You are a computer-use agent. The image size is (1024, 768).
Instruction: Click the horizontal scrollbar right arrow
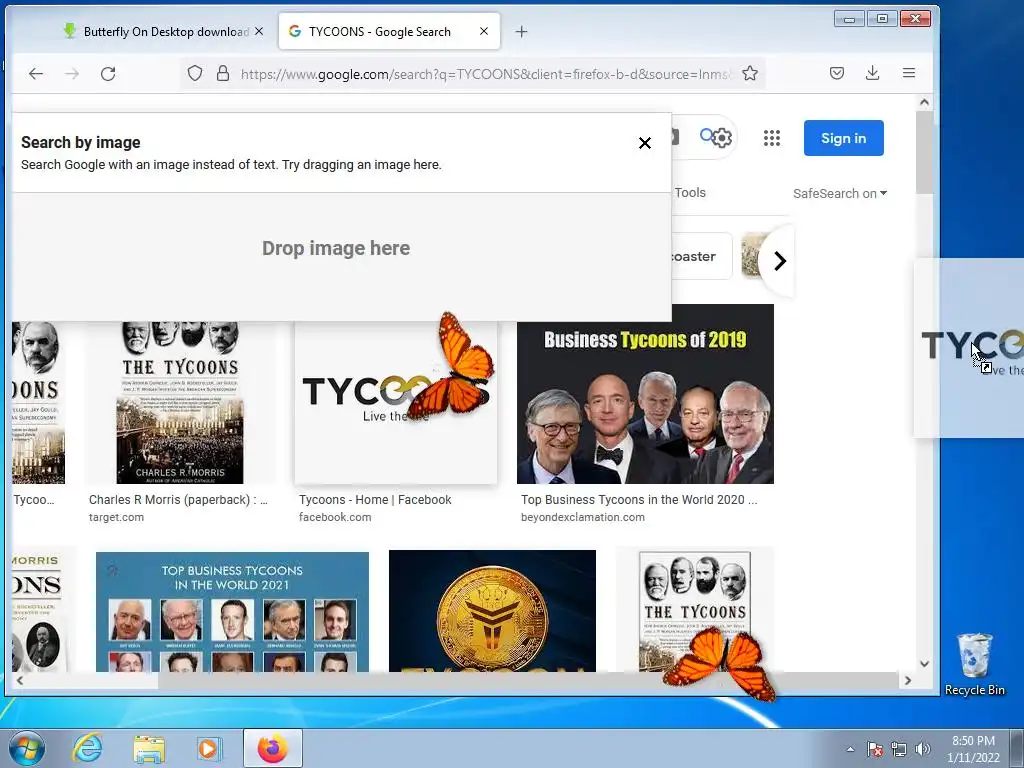(908, 680)
